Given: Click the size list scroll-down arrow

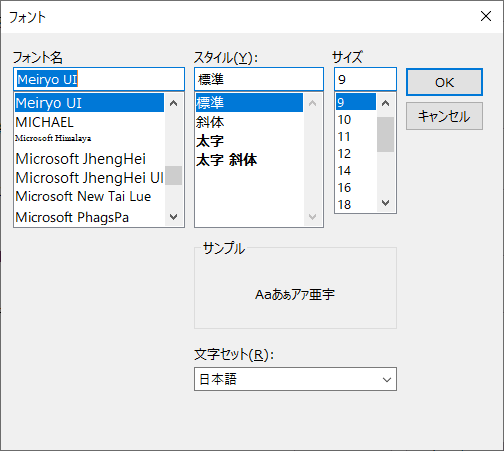Looking at the screenshot, I should click(x=386, y=203).
